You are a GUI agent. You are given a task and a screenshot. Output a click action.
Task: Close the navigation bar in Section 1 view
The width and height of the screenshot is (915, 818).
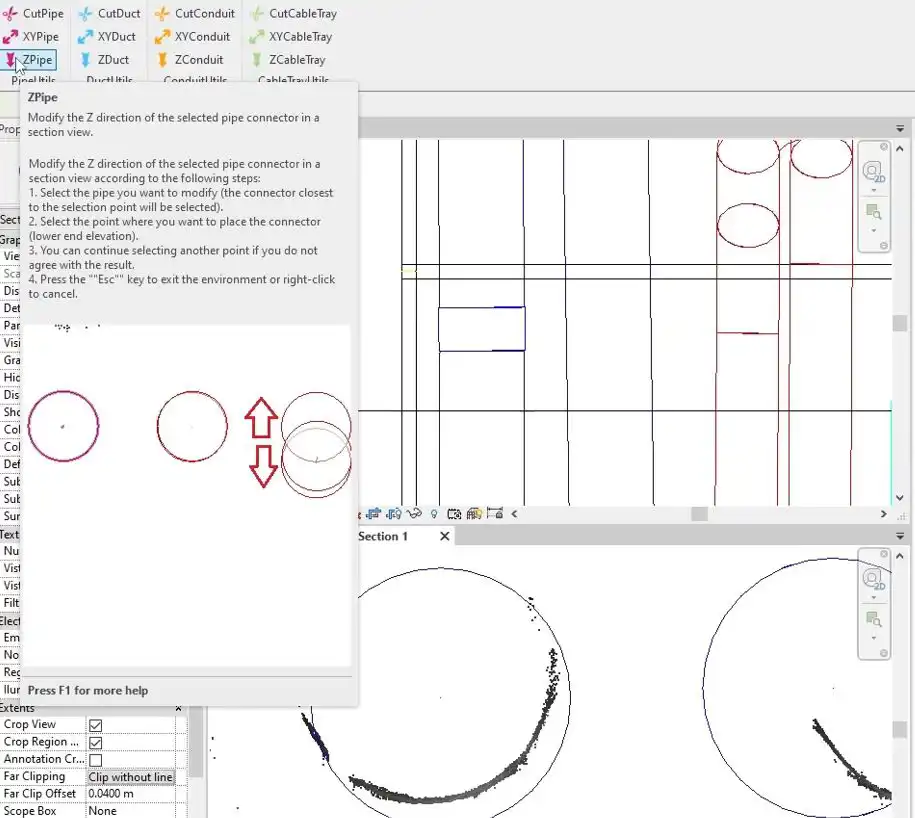pyautogui.click(x=884, y=554)
